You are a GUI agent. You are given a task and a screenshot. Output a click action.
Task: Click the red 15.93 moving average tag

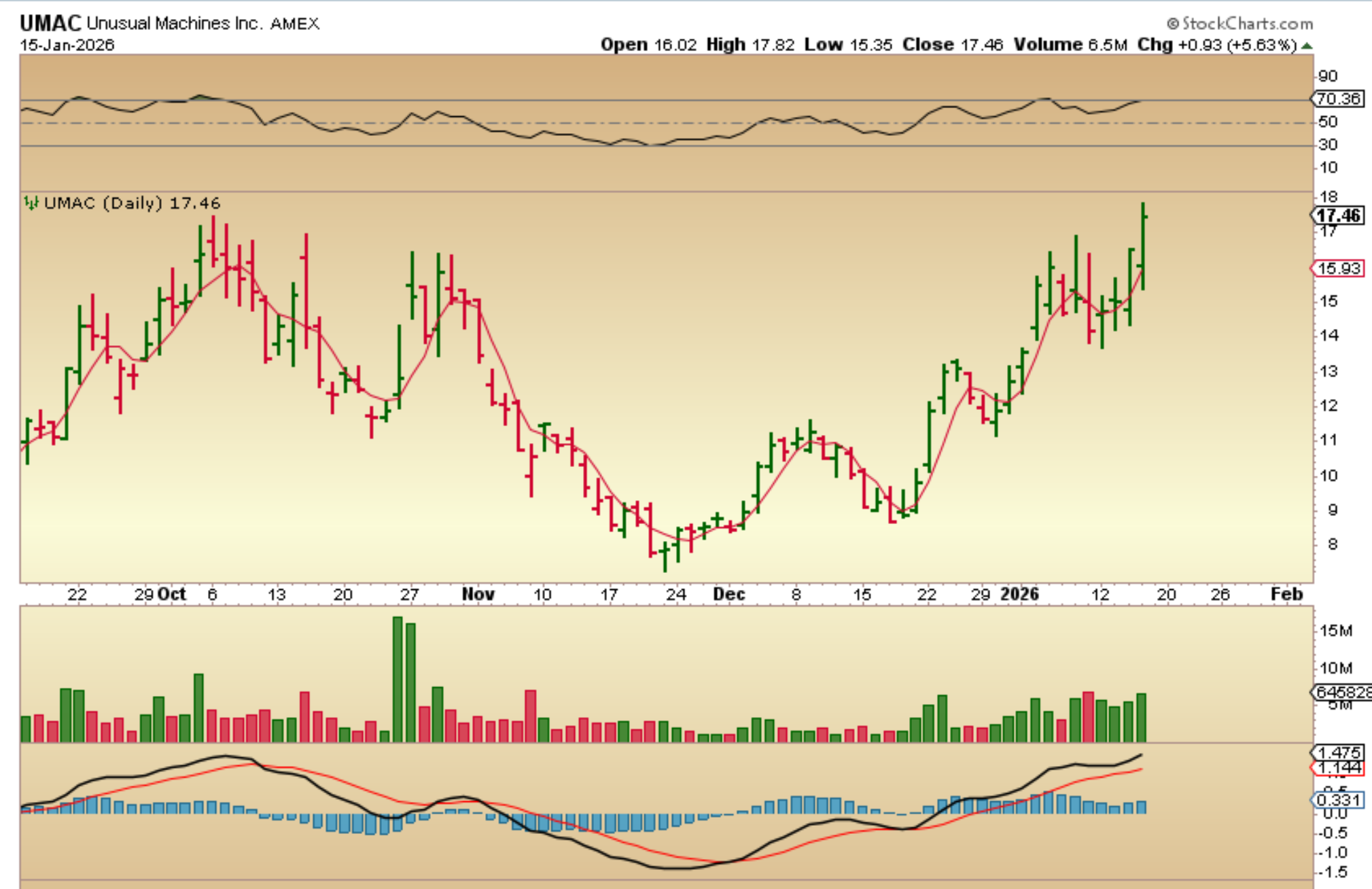click(1337, 268)
